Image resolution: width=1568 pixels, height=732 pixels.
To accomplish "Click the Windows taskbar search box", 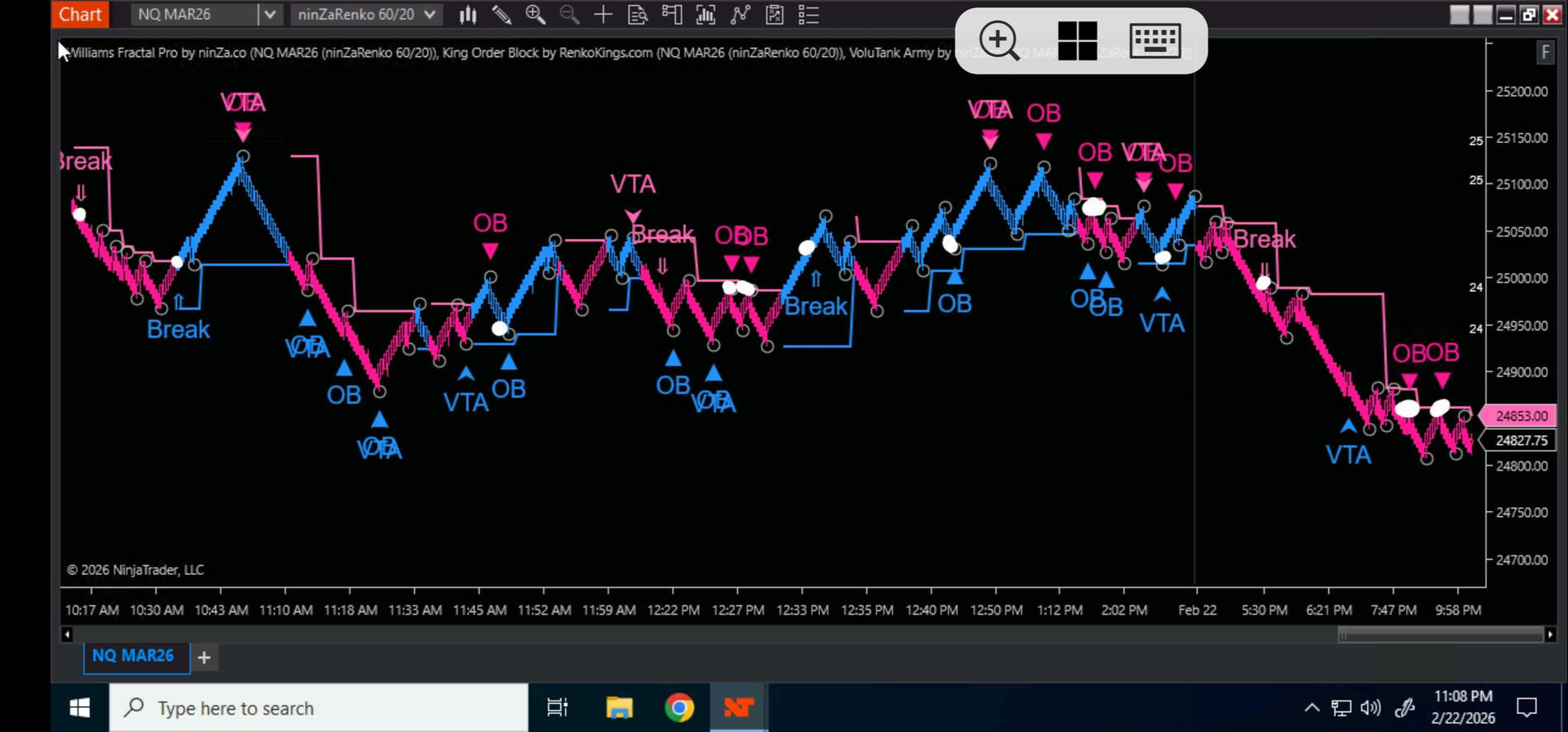I will pyautogui.click(x=318, y=708).
